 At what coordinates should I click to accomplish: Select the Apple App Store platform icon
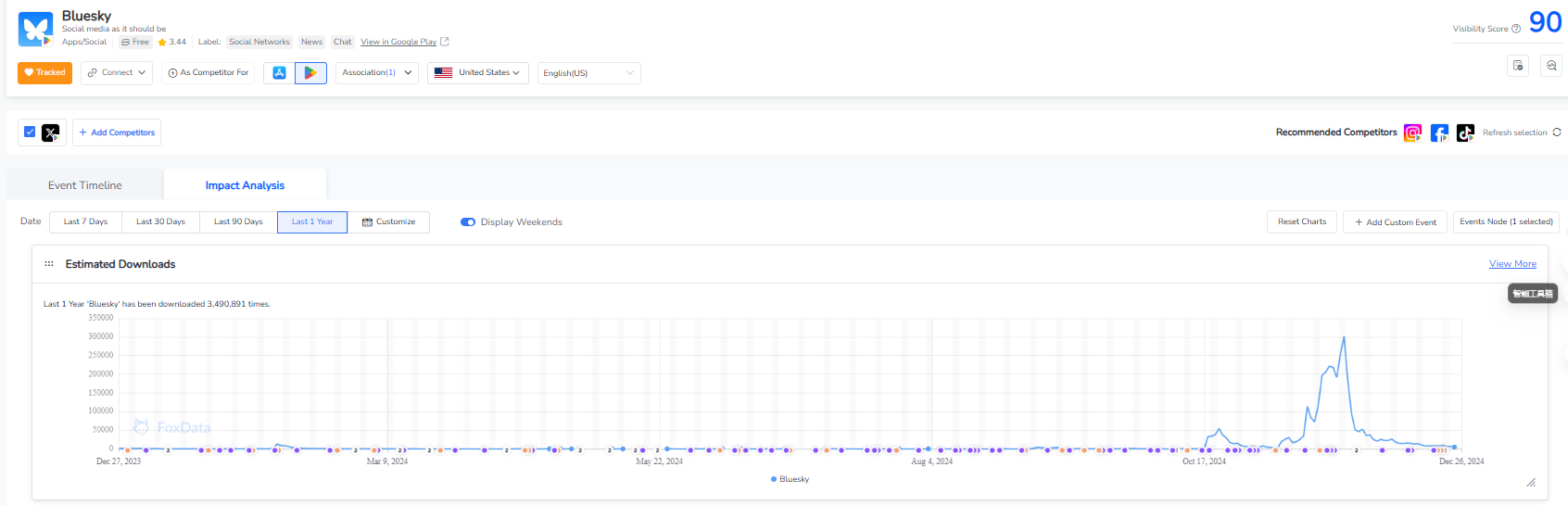(x=279, y=72)
